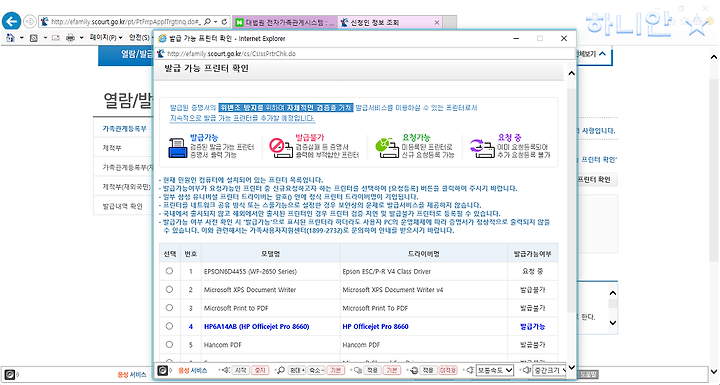This screenshot has height=385, width=720.
Task: Open the 중간크기 volume dropdown
Action: click(x=550, y=370)
